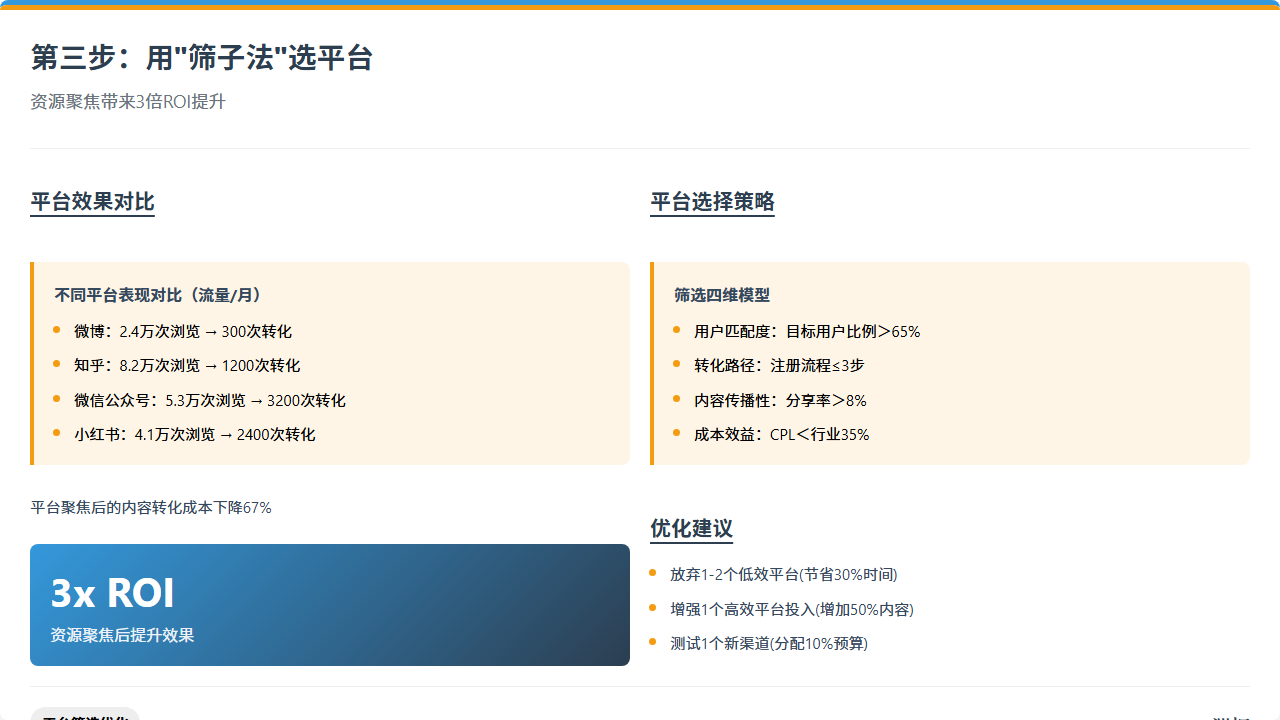Screen dimensions: 1280x720
Task: Click 放弃1-2个低效平台 suggestion
Action: (x=784, y=574)
